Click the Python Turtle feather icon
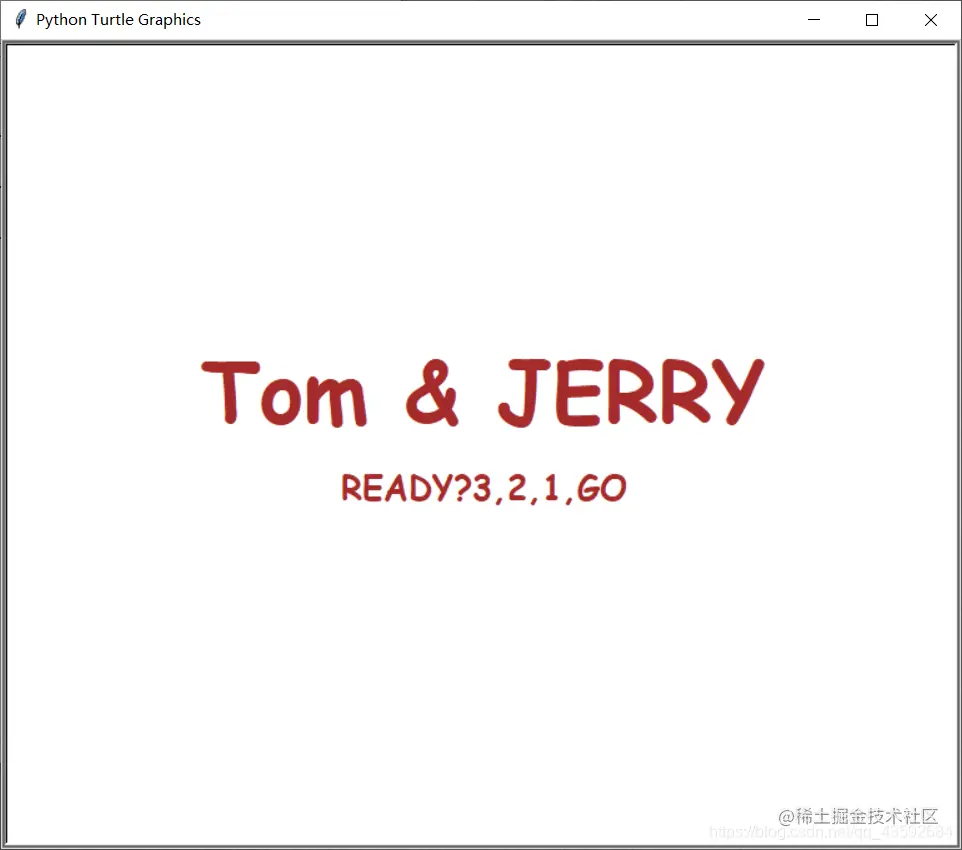Screen dimensions: 962x850 [x=21, y=19]
